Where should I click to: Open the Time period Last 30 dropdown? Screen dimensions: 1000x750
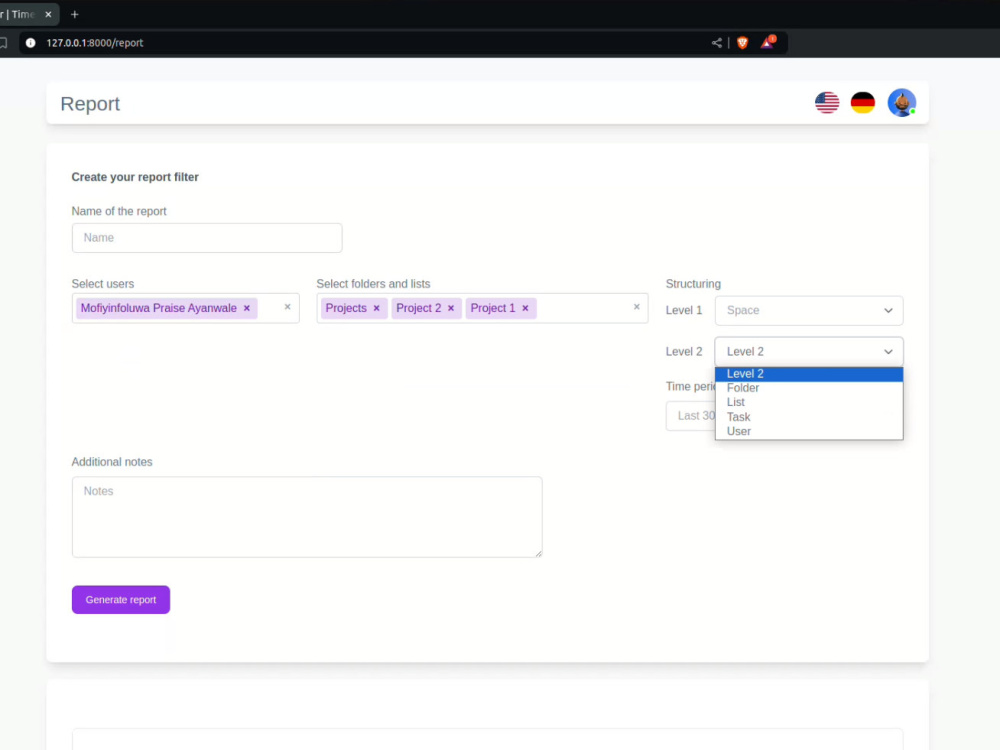[x=691, y=416]
